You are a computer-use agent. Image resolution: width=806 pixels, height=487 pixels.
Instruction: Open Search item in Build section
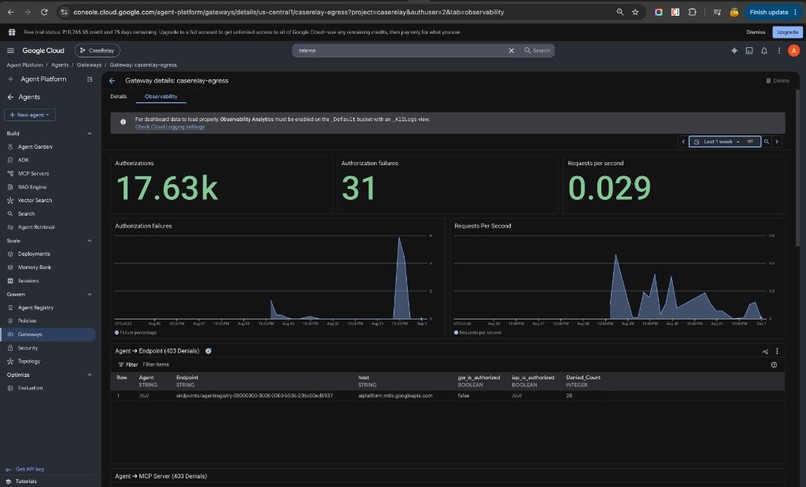[26, 213]
